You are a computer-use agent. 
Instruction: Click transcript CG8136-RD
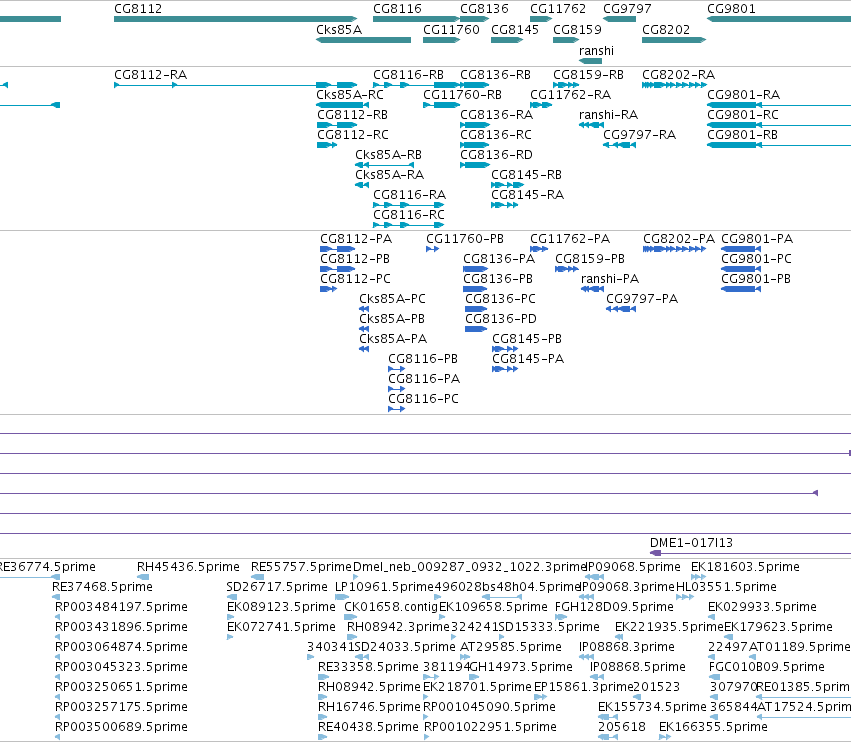[x=474, y=165]
